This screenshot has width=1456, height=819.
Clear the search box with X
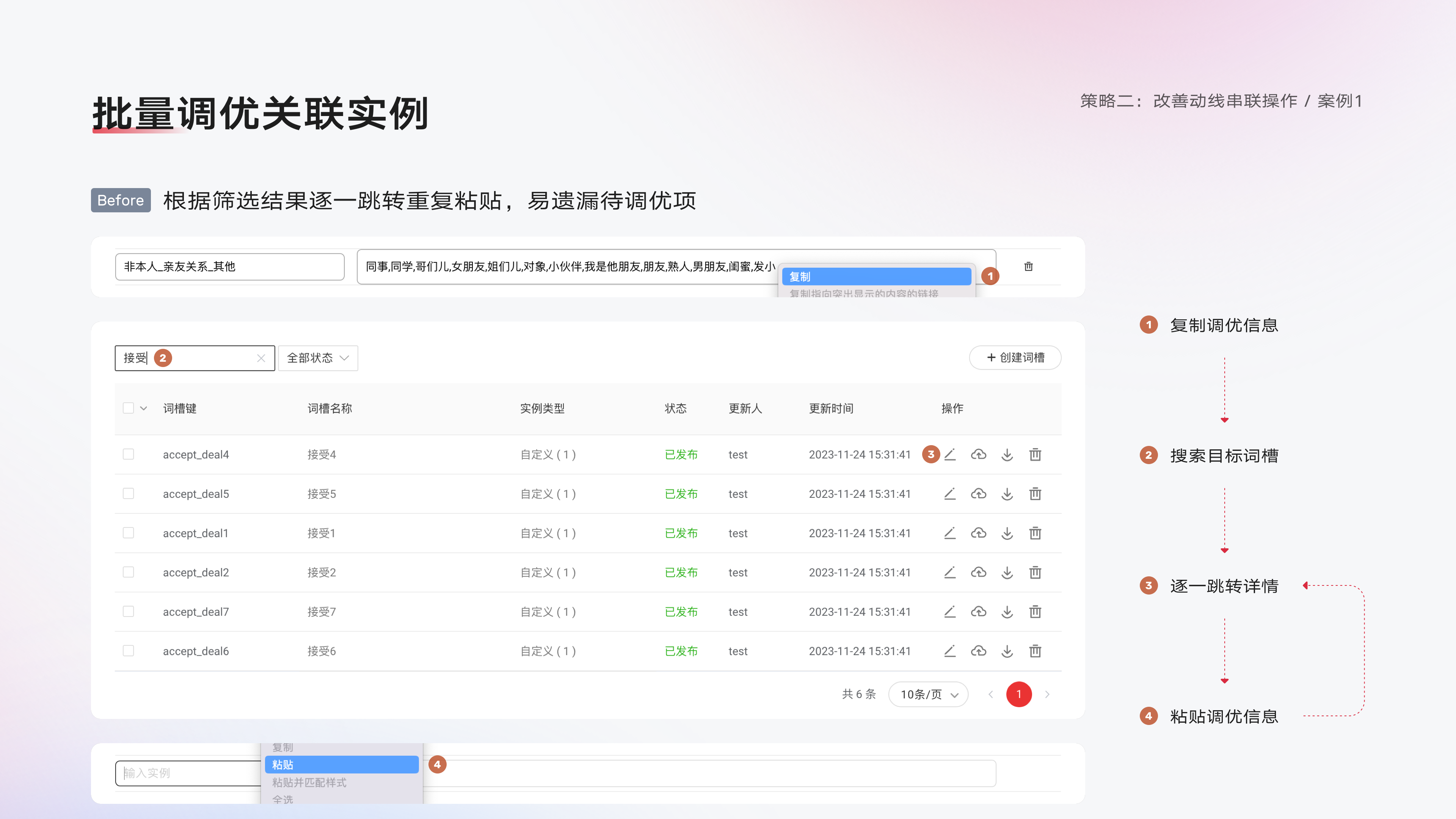[x=260, y=358]
